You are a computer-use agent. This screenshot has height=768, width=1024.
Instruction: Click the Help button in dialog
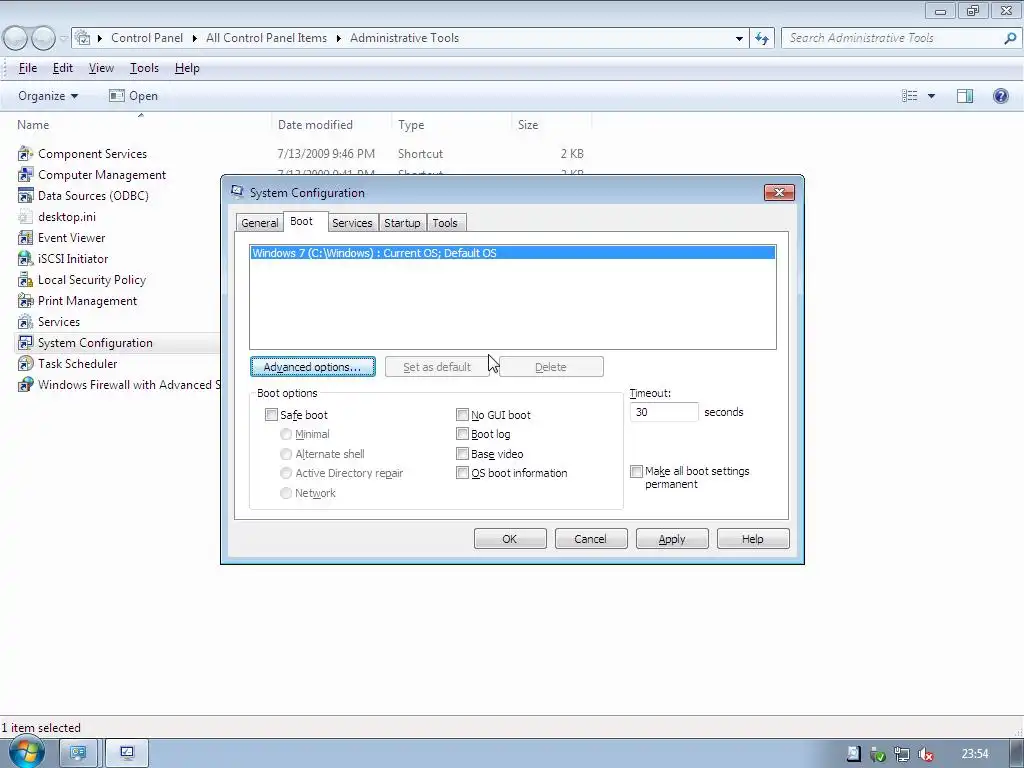point(753,539)
